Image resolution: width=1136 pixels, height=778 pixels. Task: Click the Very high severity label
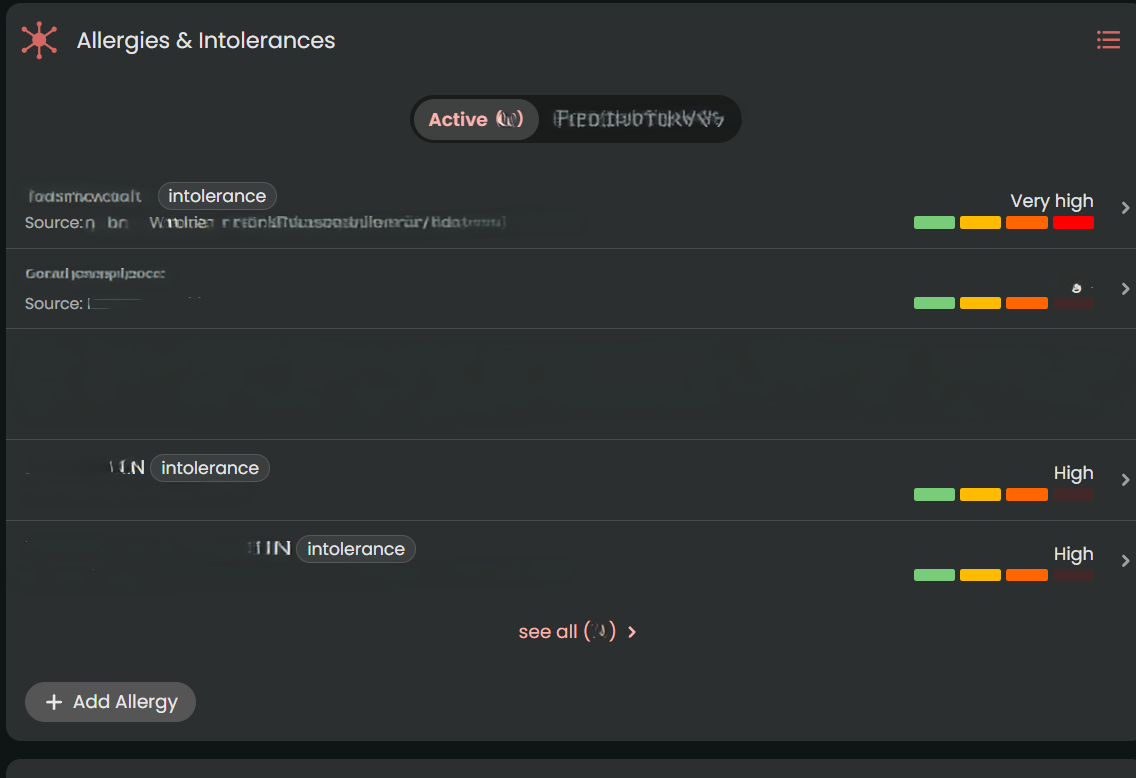pyautogui.click(x=1051, y=201)
